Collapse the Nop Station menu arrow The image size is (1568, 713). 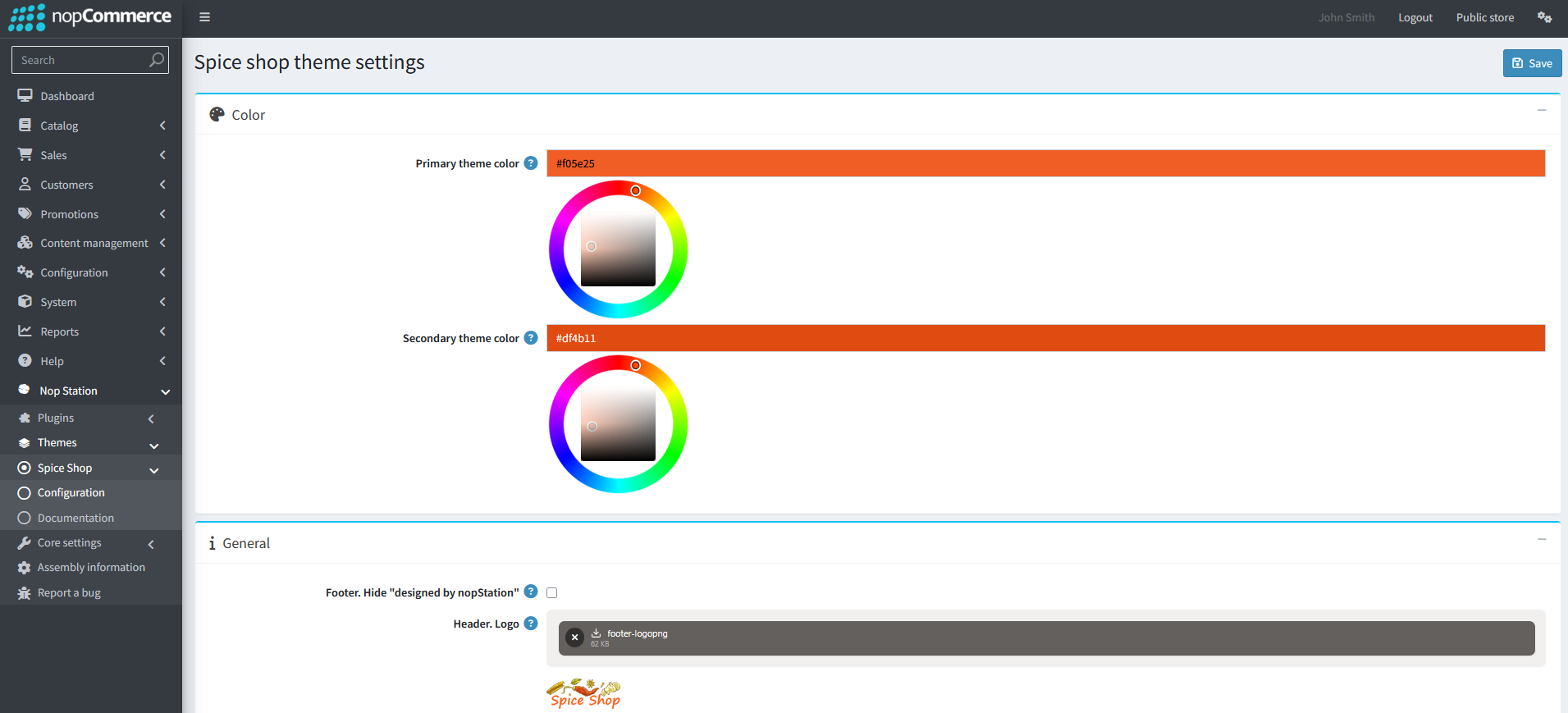(x=165, y=391)
